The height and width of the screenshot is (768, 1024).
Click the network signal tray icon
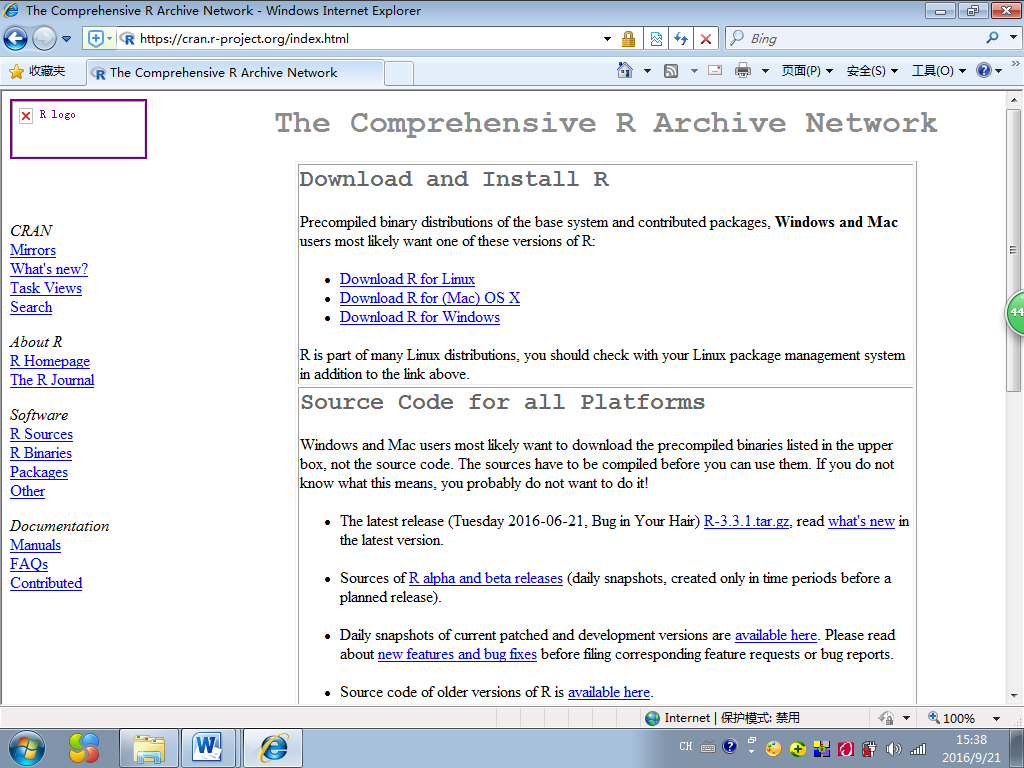click(x=918, y=748)
